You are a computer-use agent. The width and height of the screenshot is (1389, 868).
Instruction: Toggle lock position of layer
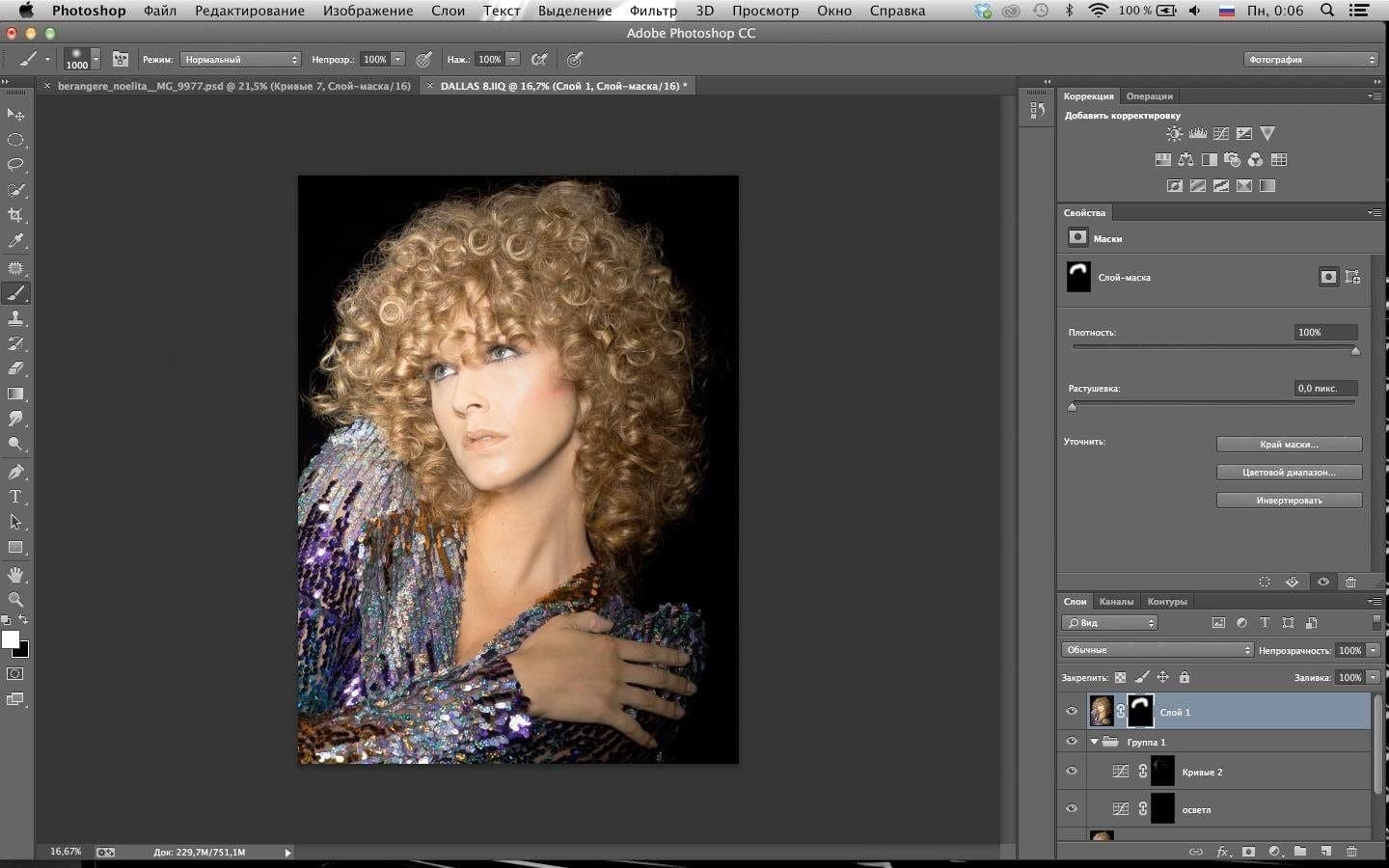(1163, 677)
